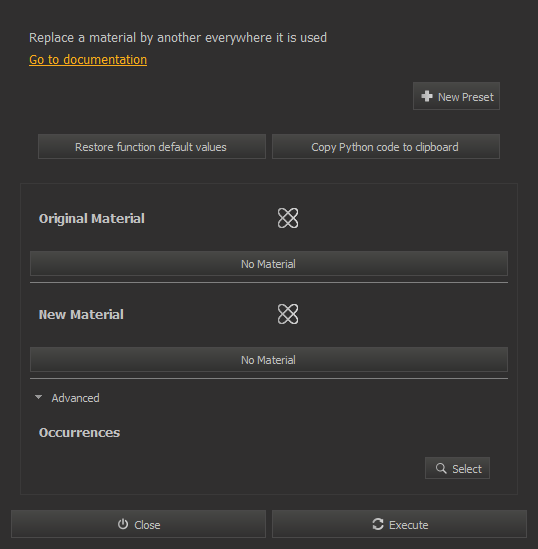The height and width of the screenshot is (549, 538).
Task: Click the power icon on Close
Action: [x=123, y=524]
